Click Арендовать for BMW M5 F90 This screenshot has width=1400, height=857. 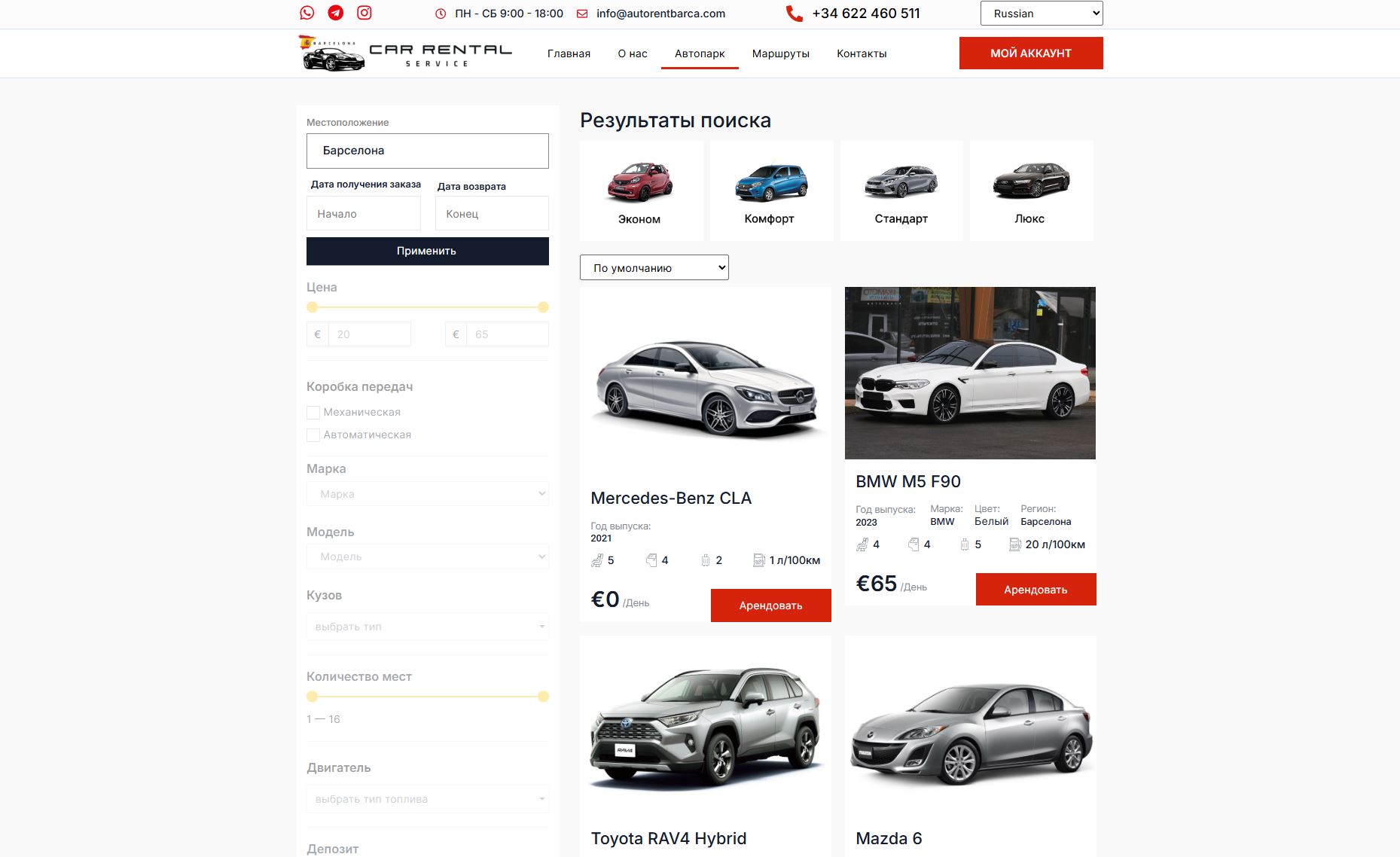(x=1036, y=590)
